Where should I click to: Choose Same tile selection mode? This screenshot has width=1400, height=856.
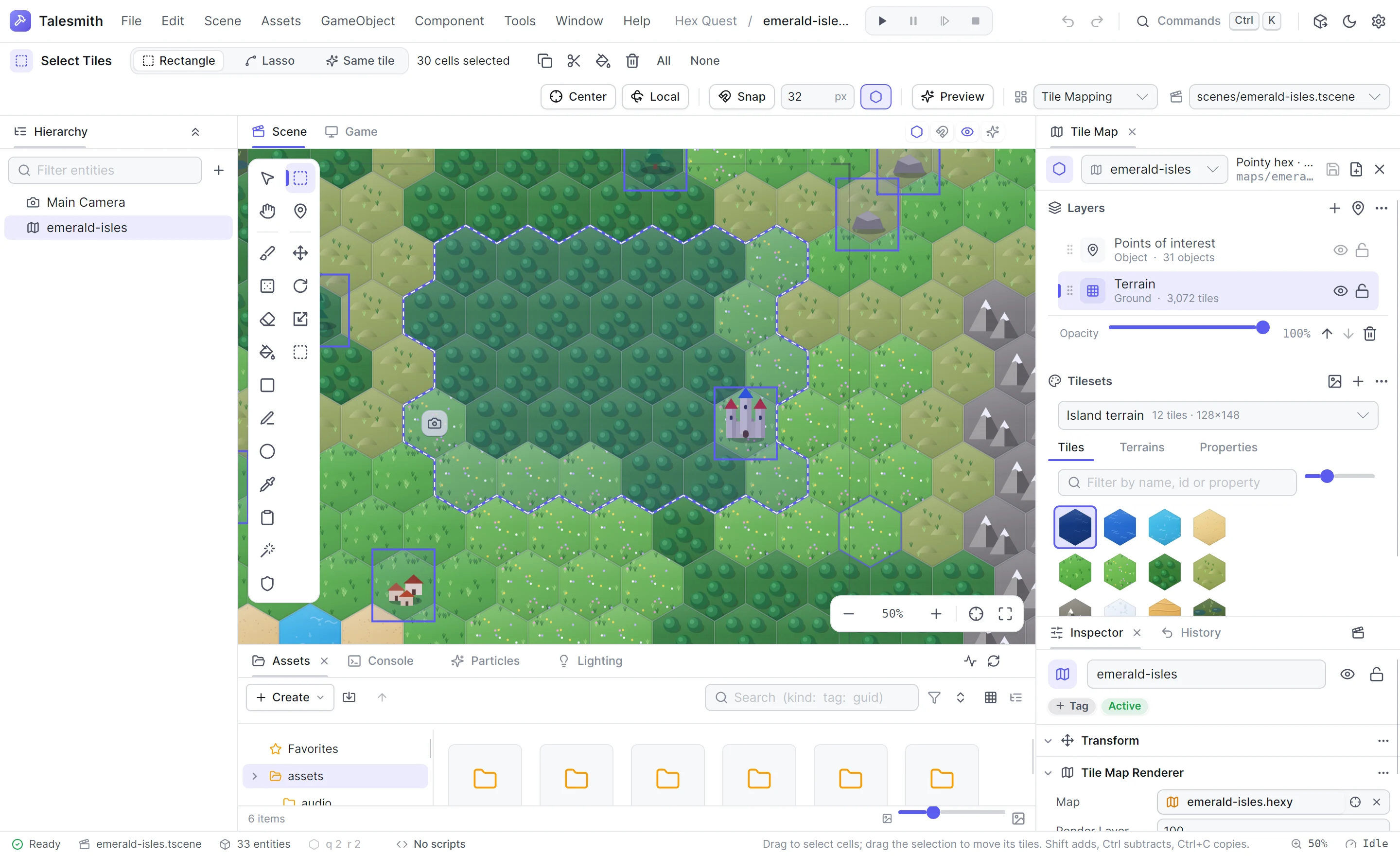(x=360, y=61)
